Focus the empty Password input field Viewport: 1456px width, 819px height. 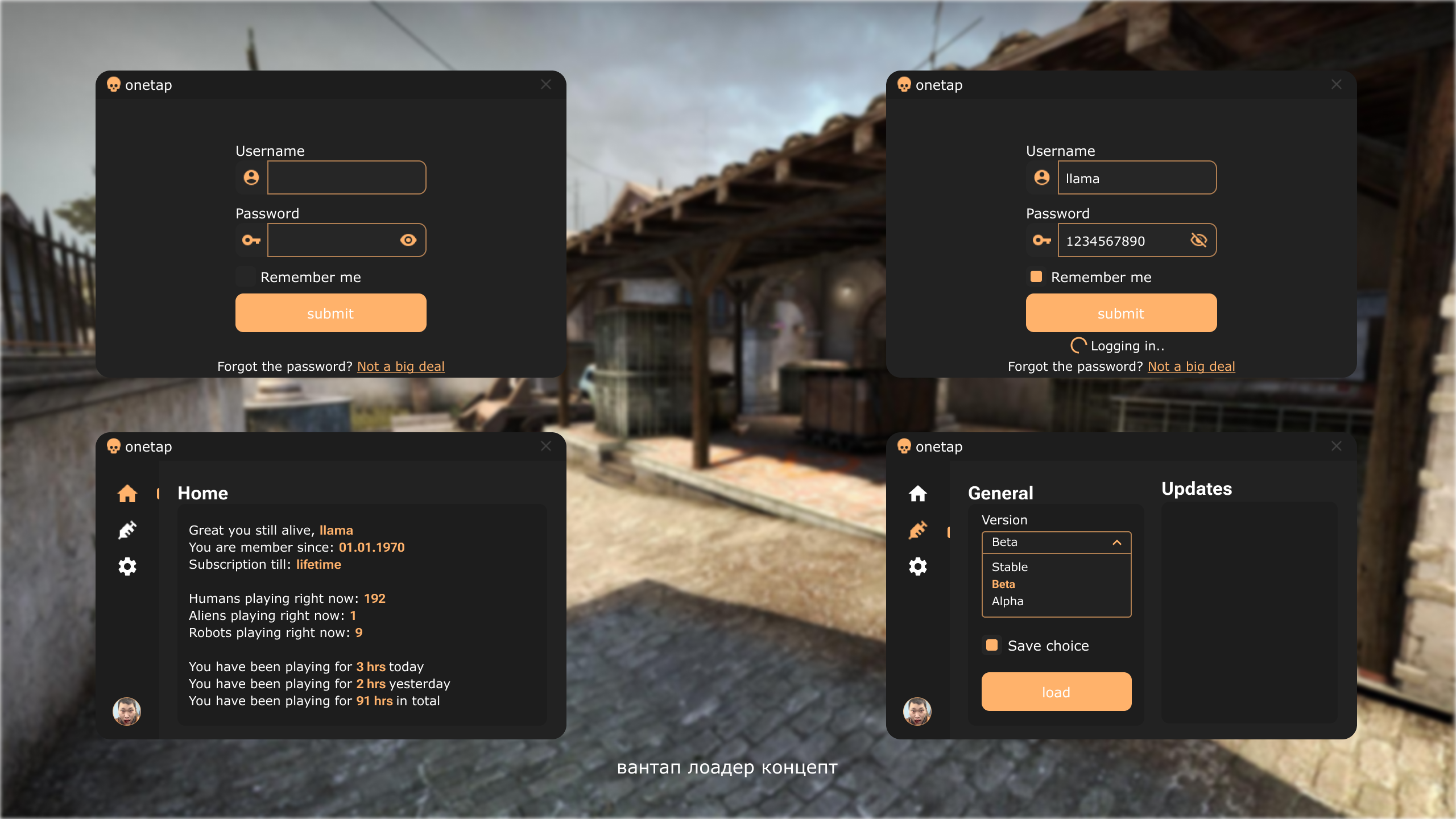(347, 240)
